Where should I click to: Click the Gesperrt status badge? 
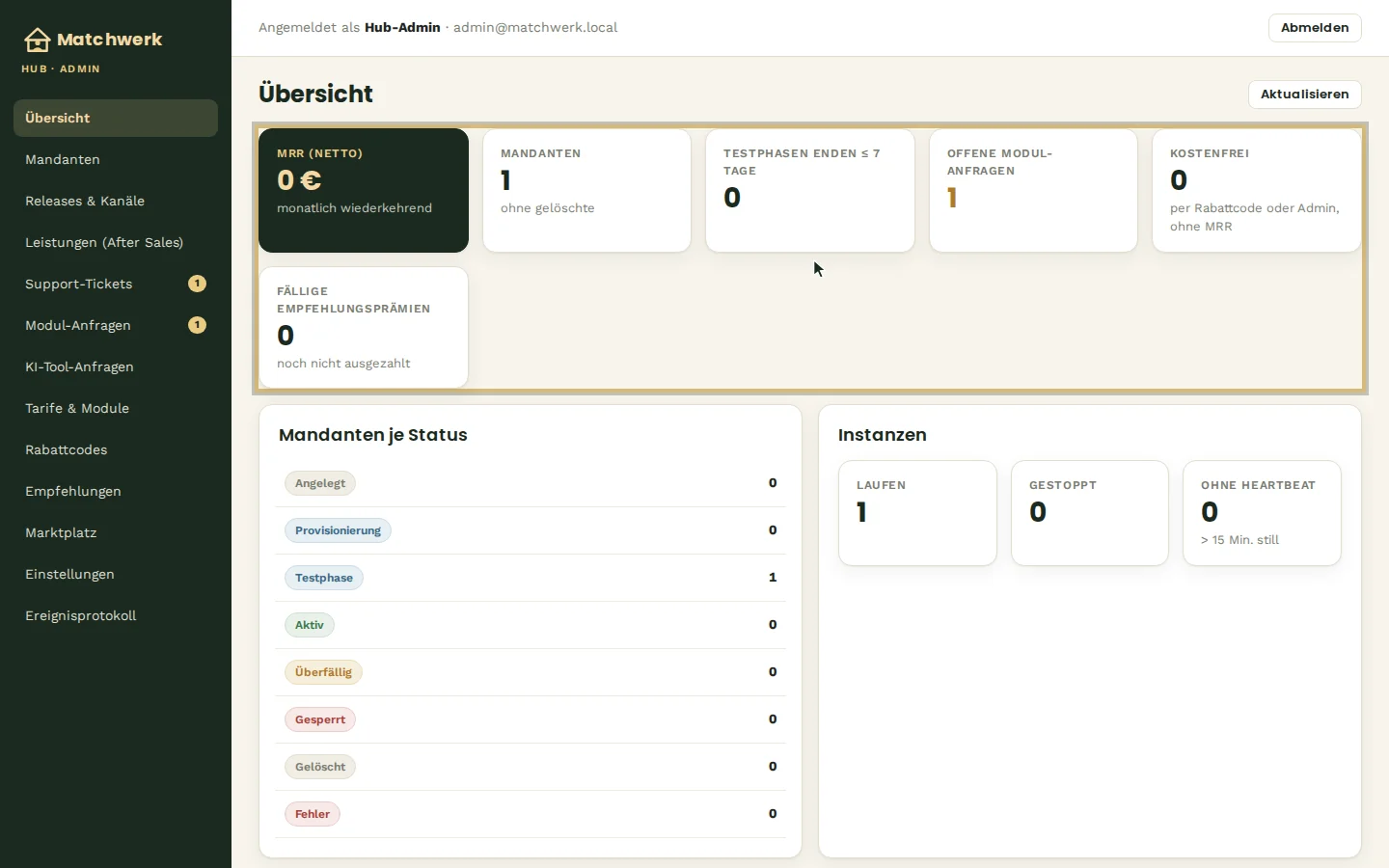(320, 719)
